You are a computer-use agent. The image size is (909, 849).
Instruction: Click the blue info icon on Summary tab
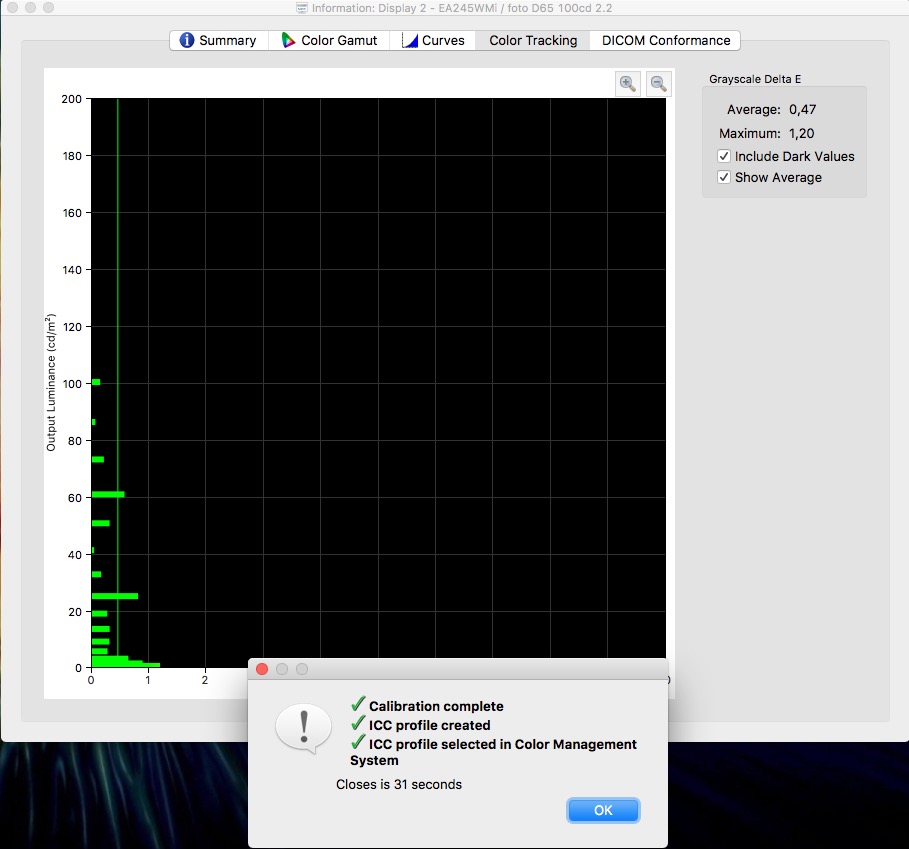[186, 41]
